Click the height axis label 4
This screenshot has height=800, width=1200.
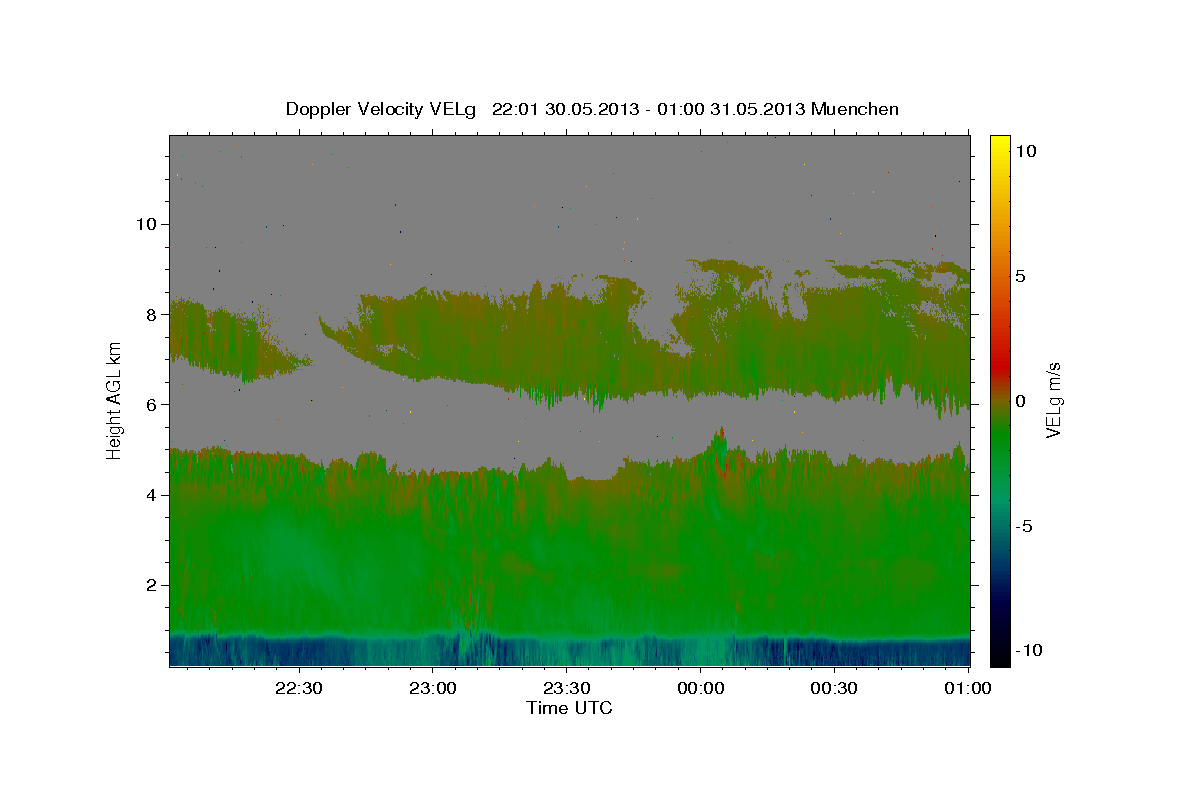pos(151,495)
